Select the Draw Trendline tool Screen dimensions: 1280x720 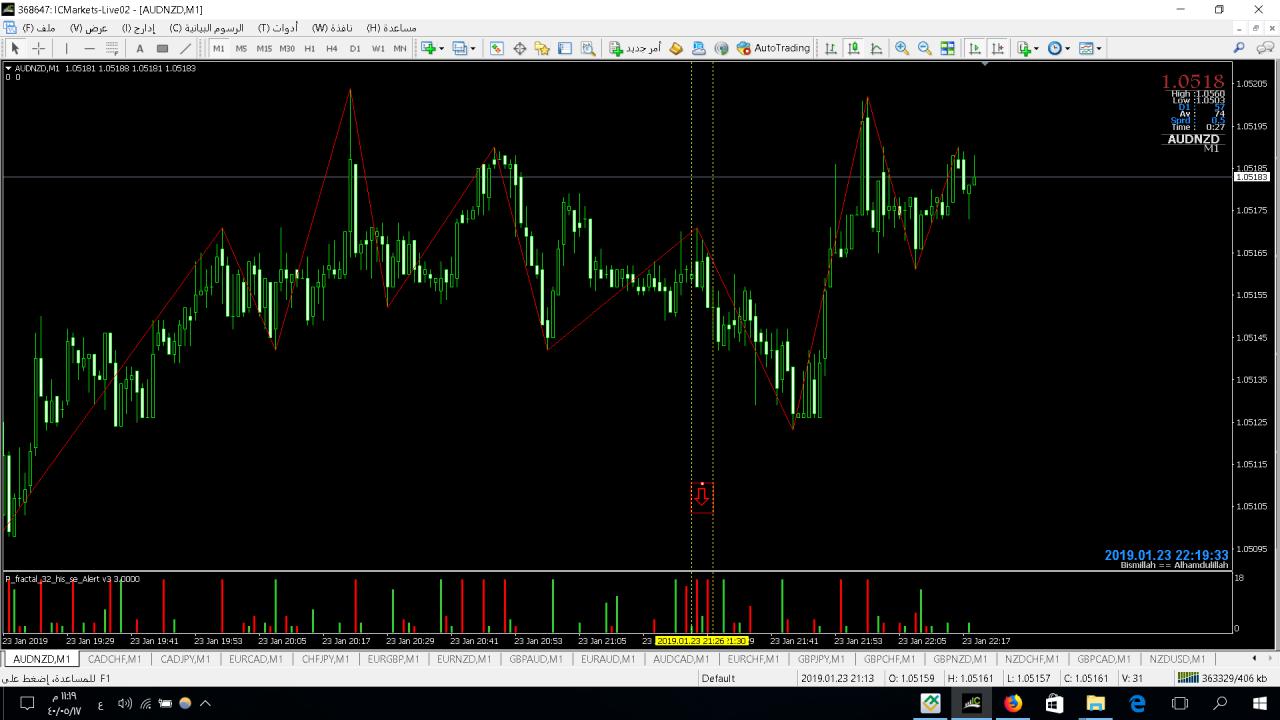point(186,48)
